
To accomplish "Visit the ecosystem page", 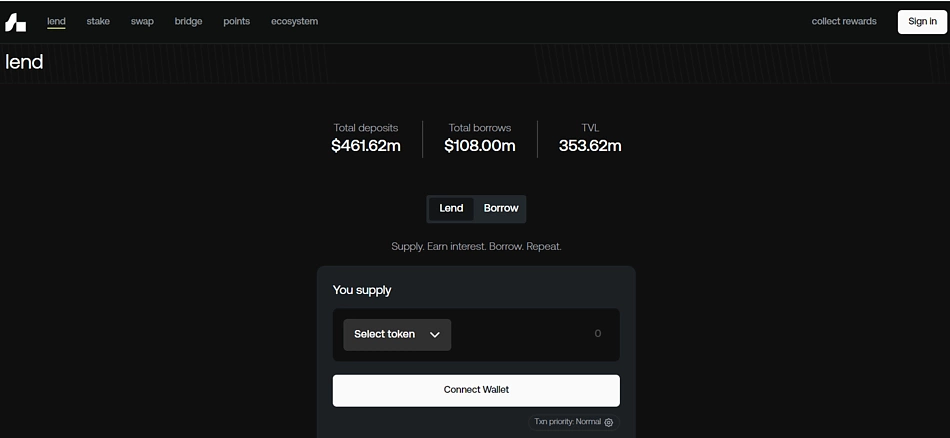I will click(x=294, y=21).
